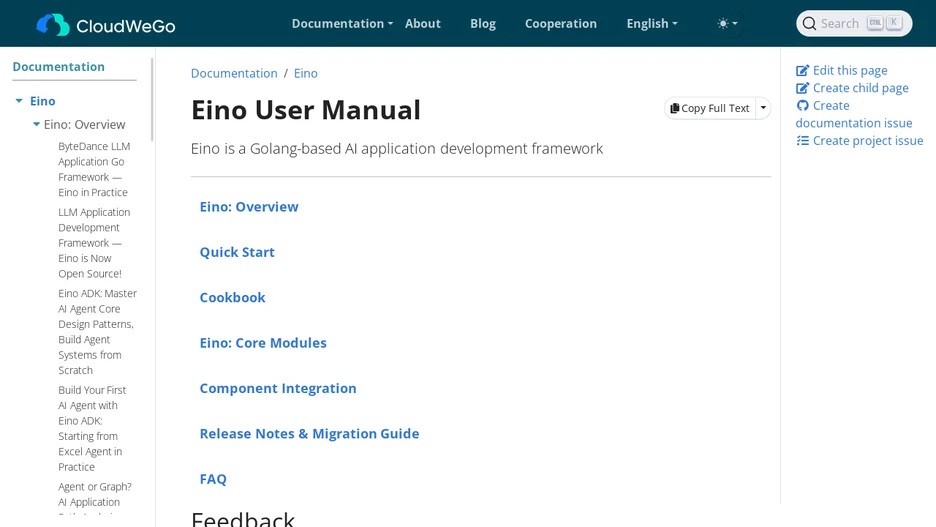Open LLM Application Development Framework sidebar item
936x527 pixels.
[94, 243]
